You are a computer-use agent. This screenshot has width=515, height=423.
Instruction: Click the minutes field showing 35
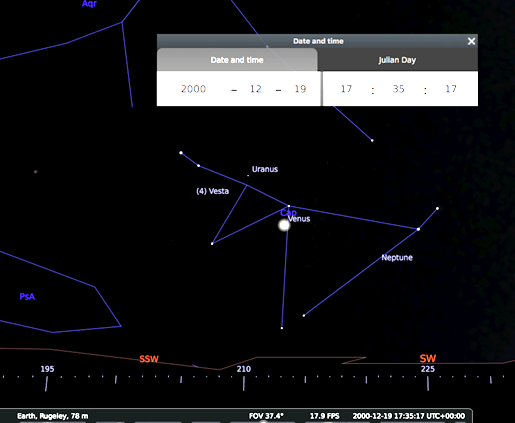tap(398, 89)
